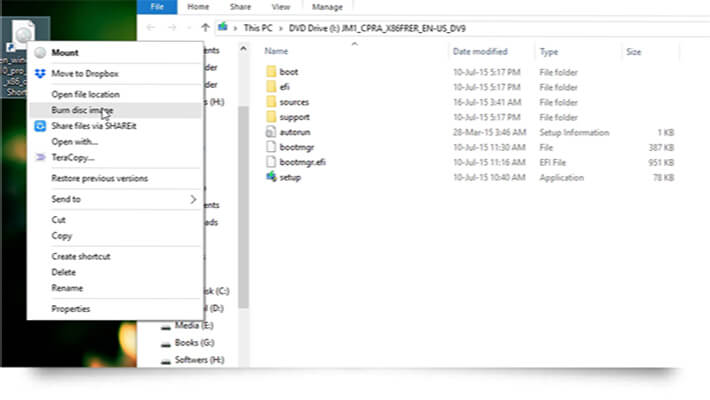This screenshot has height=400, width=710.
Task: Select Media (E:) in navigation pane
Action: click(x=194, y=325)
